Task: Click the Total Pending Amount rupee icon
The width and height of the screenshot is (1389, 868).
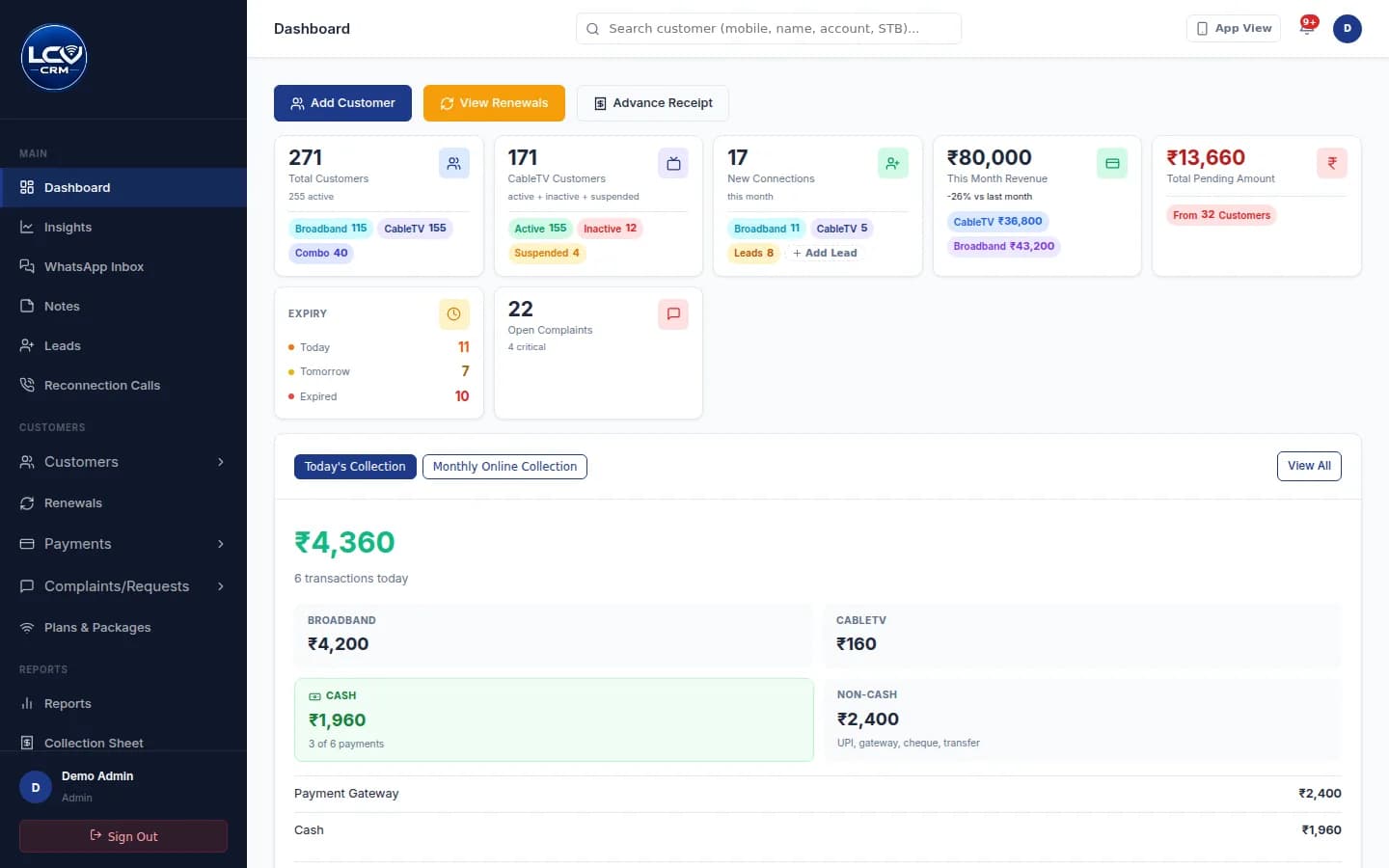Action: (x=1332, y=163)
